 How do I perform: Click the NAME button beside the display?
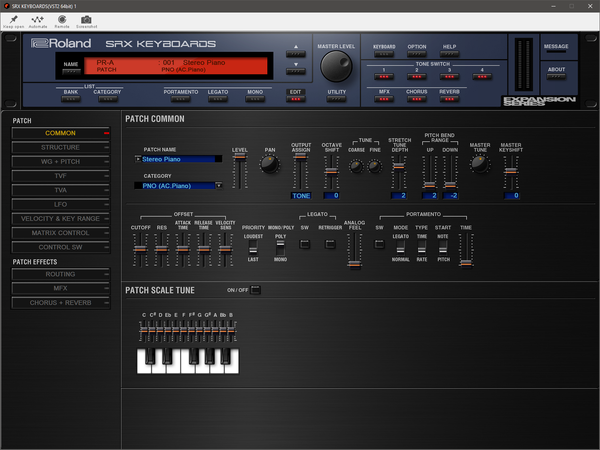click(x=71, y=72)
